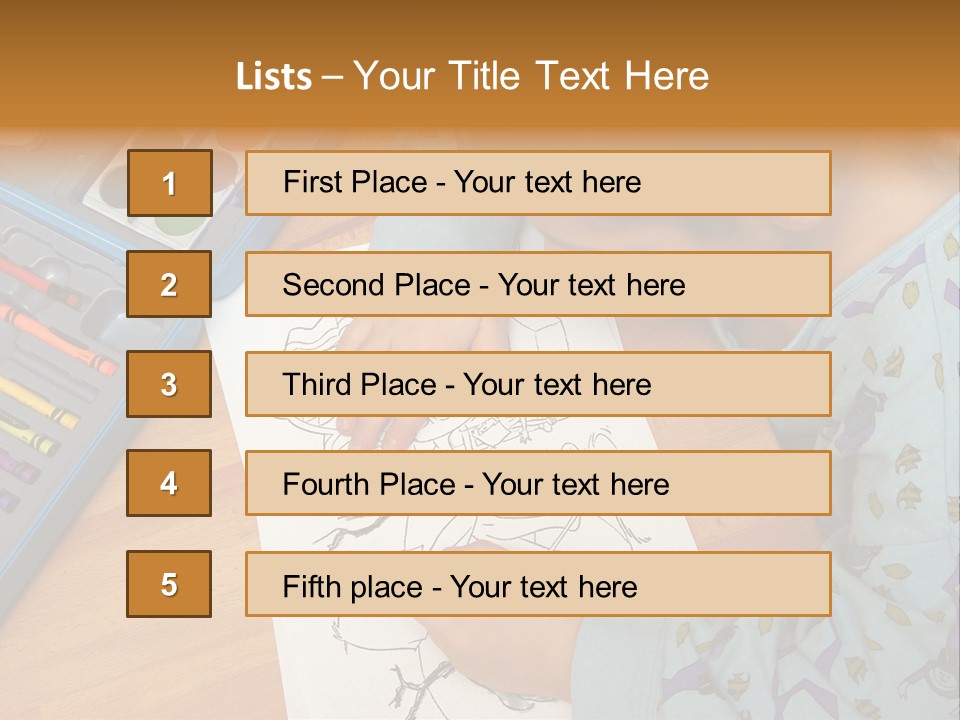Click the number 1 box

(x=169, y=183)
